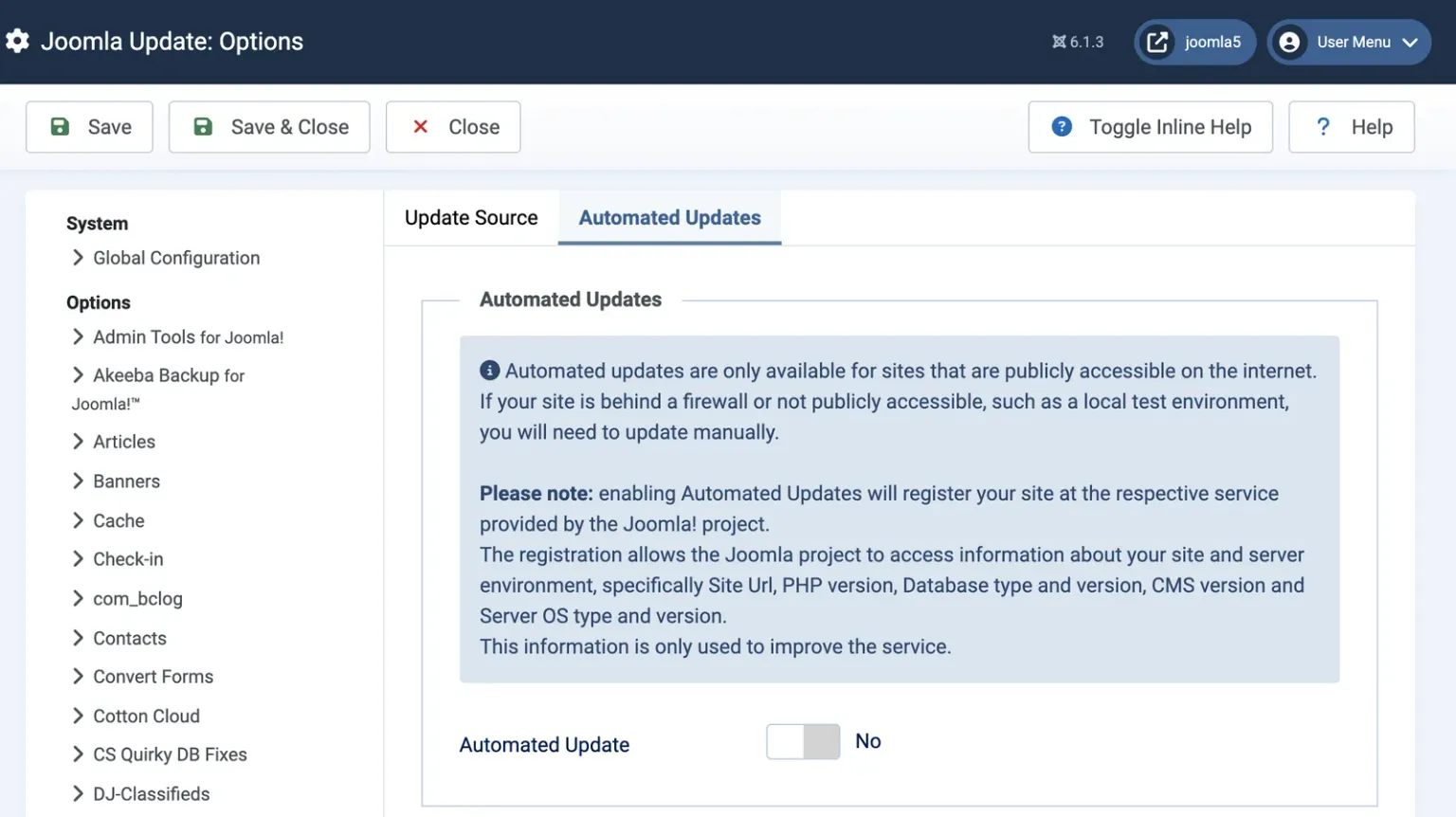Open the Help page
This screenshot has height=817, width=1456.
[1351, 127]
